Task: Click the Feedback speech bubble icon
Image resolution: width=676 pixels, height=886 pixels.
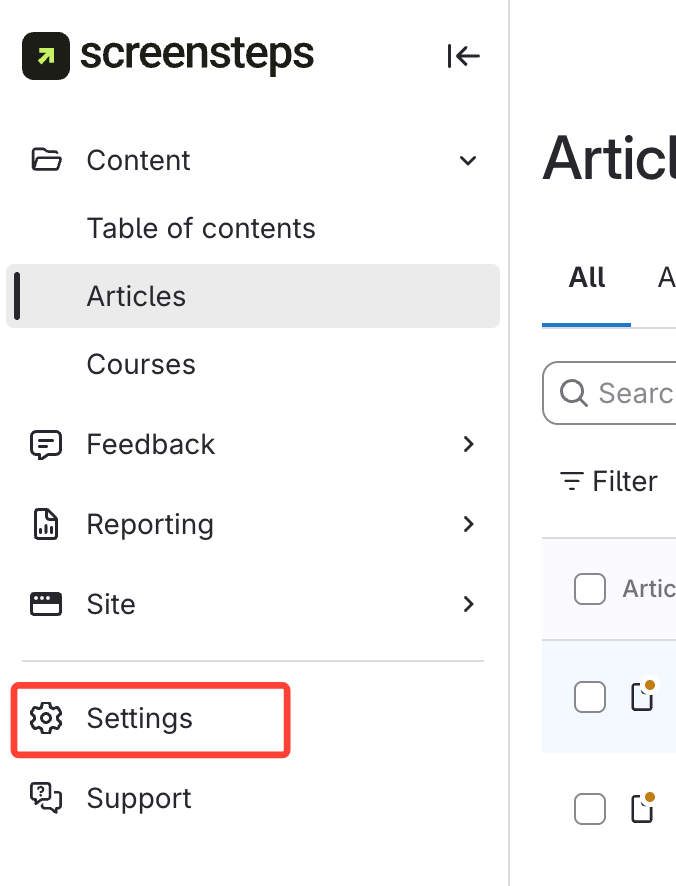Action: [46, 444]
